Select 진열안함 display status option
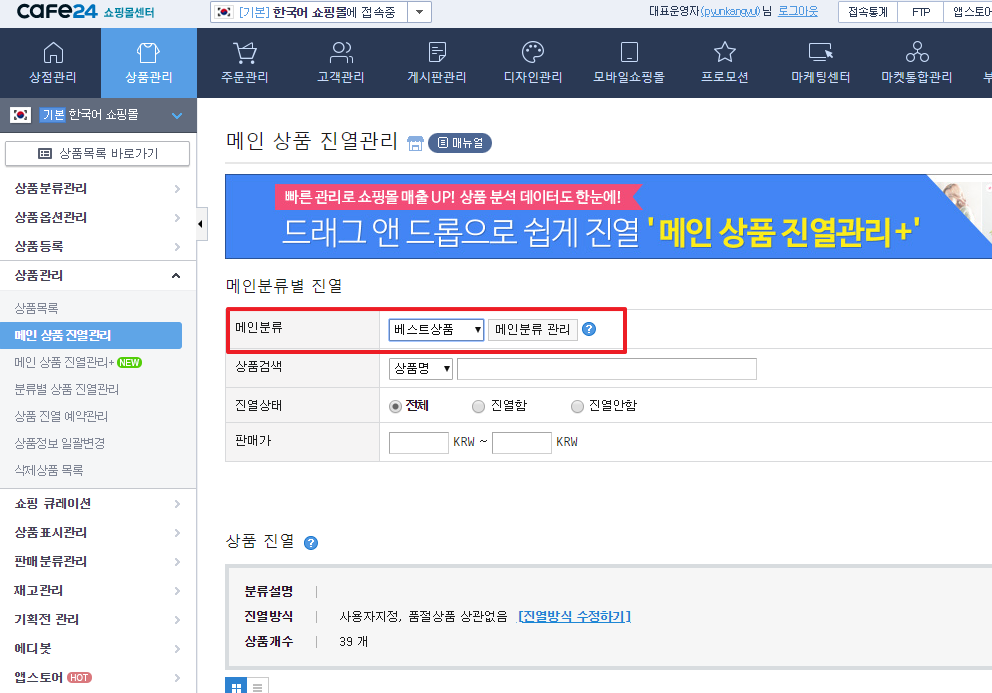The image size is (992, 693). coord(577,406)
